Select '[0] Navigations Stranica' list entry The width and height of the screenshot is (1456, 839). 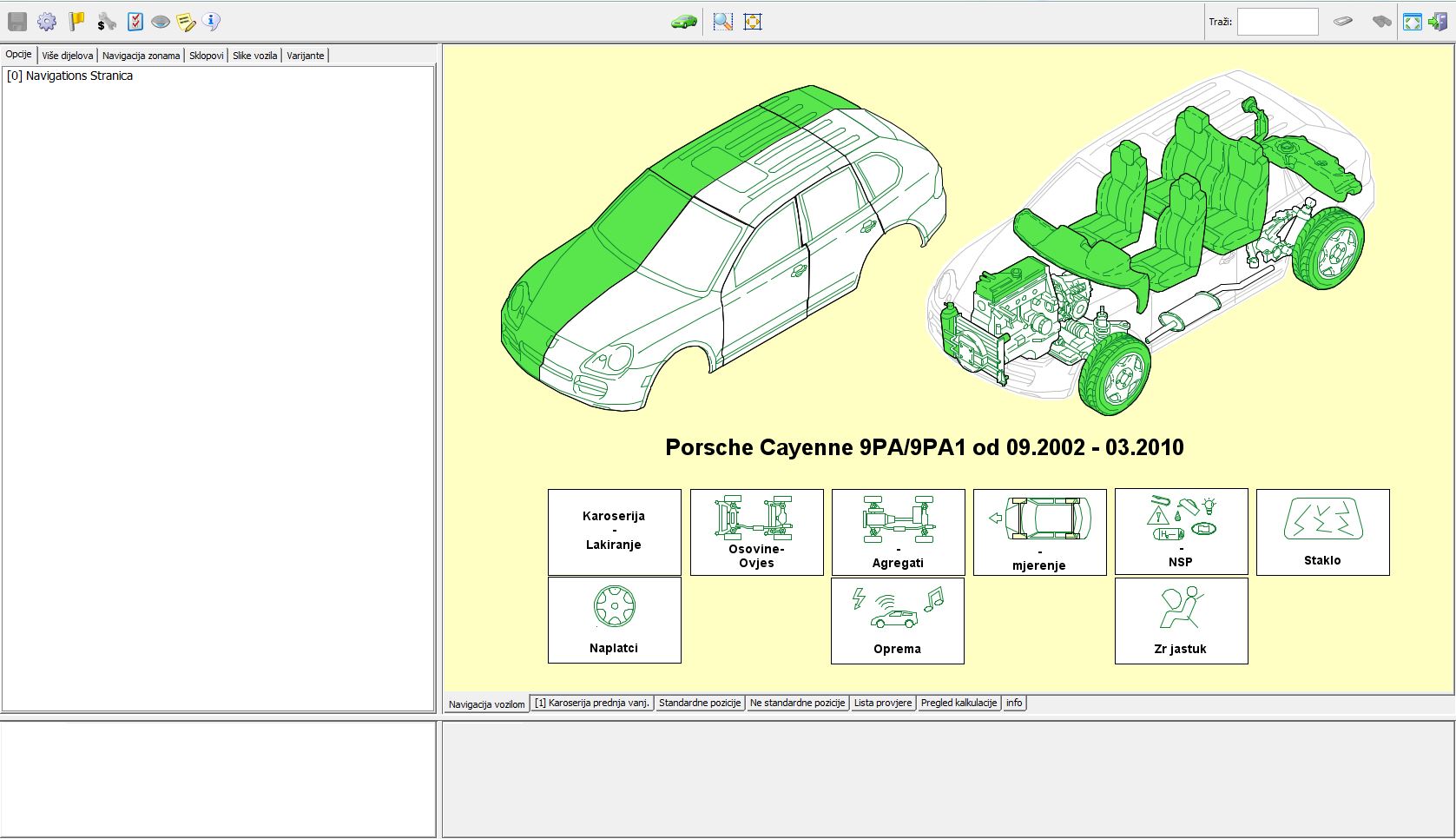coord(69,76)
